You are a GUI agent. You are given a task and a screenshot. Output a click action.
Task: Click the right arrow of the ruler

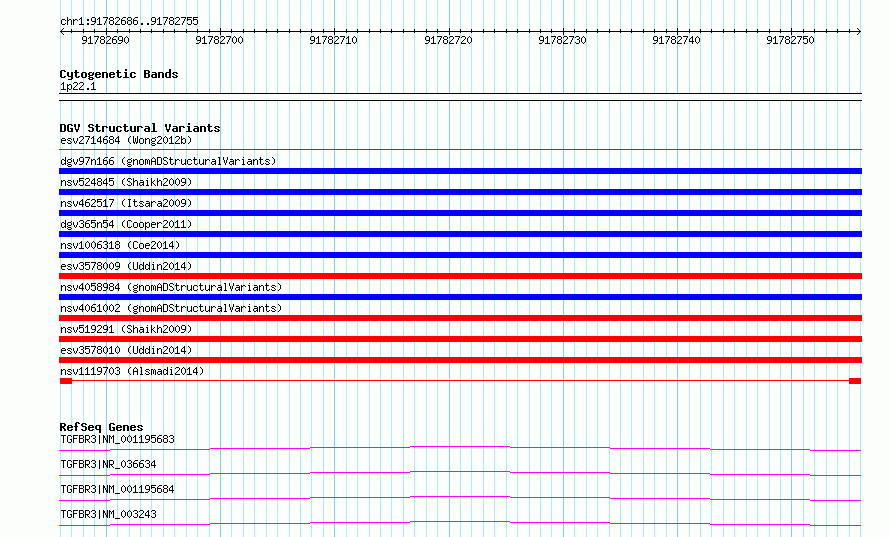pyautogui.click(x=859, y=32)
